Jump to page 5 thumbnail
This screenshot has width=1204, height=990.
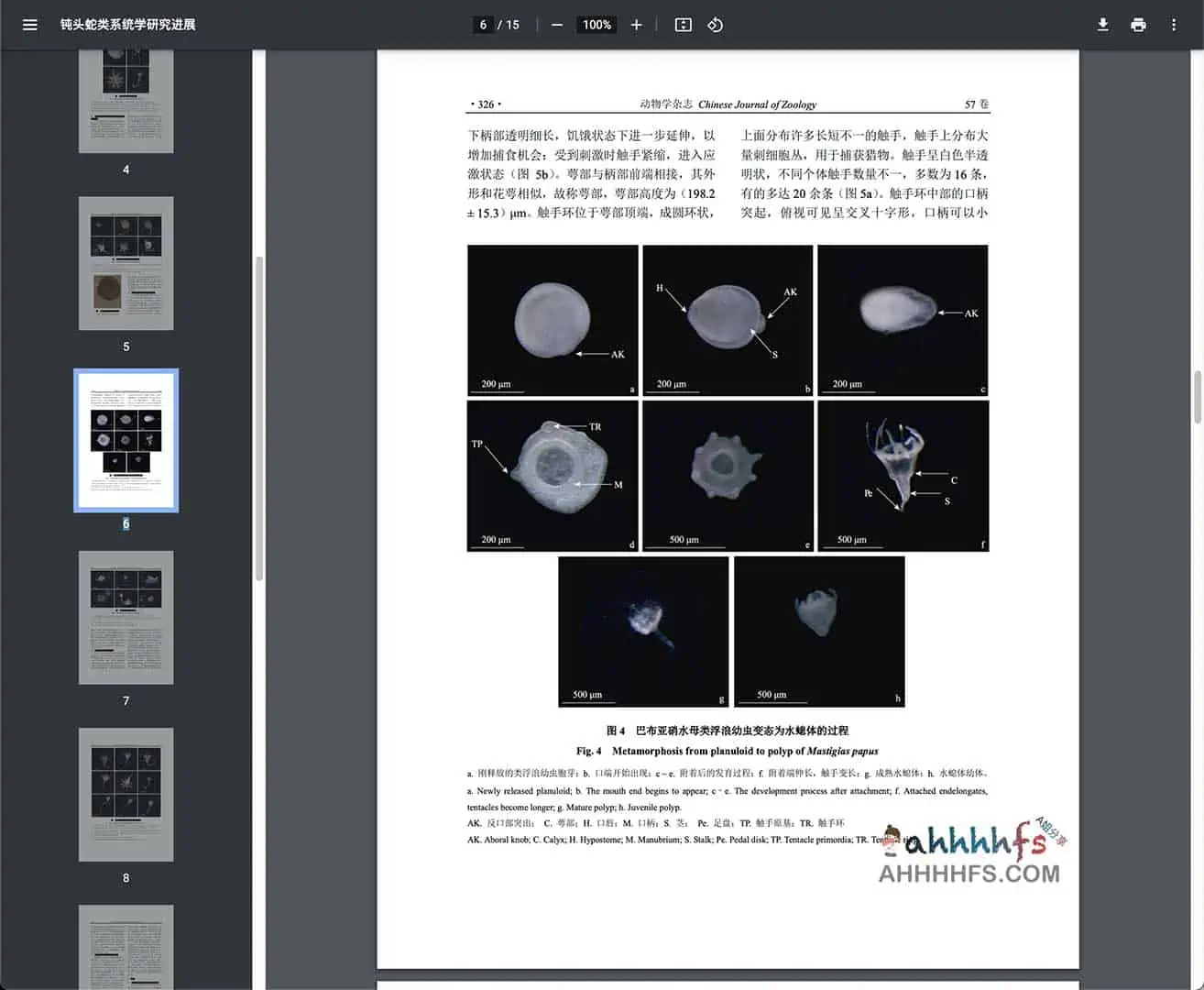point(126,263)
